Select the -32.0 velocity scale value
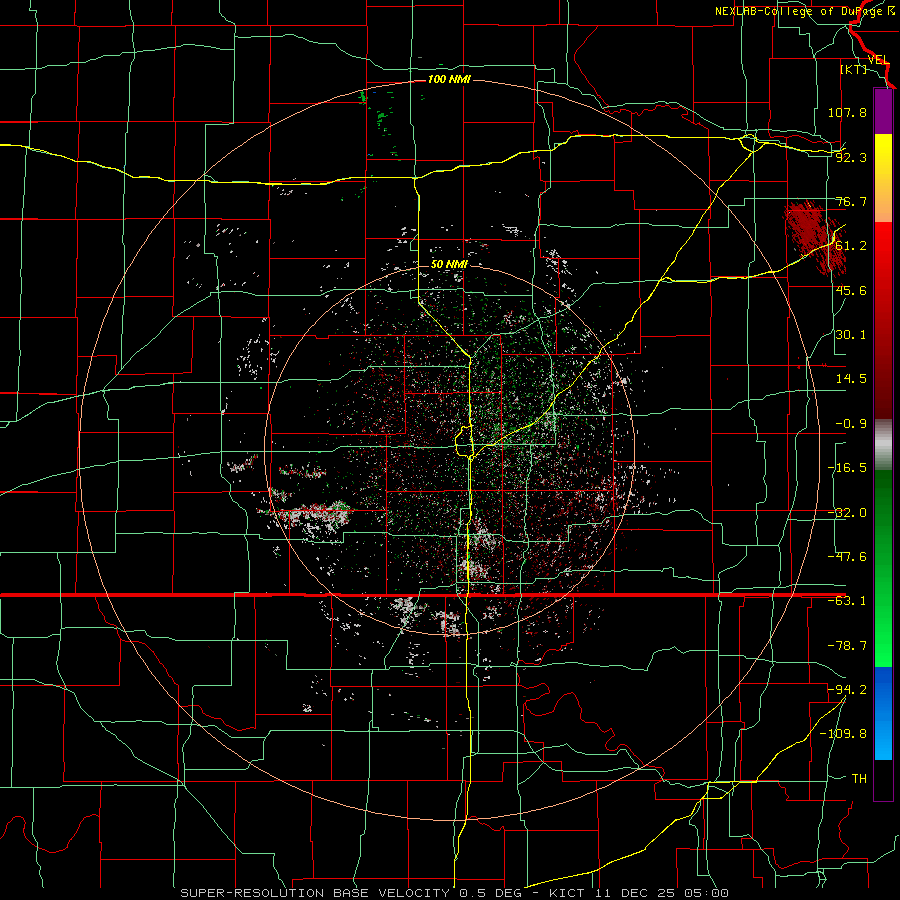The height and width of the screenshot is (900, 900). click(847, 513)
